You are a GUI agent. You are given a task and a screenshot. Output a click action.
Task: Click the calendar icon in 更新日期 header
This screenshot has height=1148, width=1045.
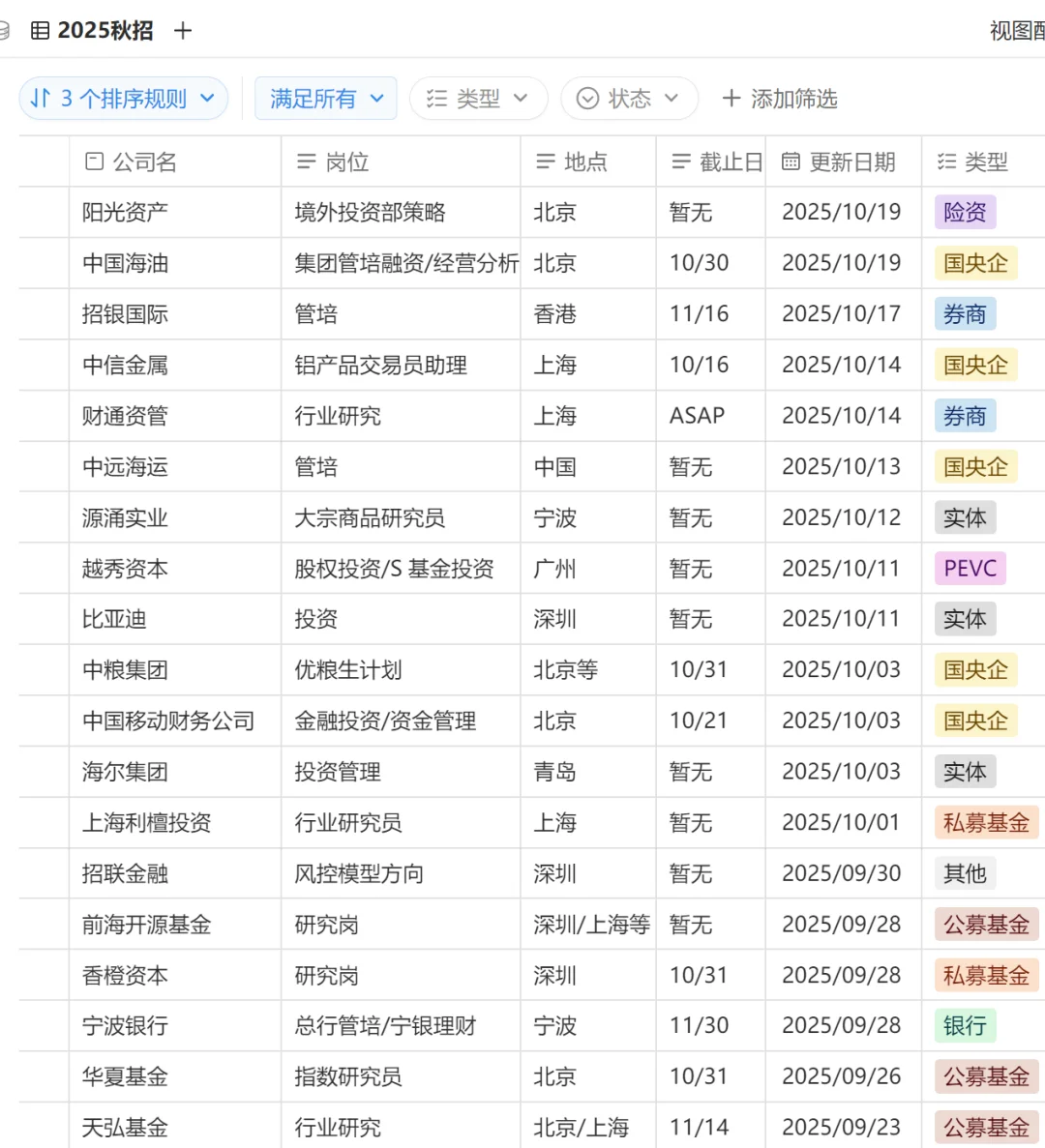tap(791, 162)
